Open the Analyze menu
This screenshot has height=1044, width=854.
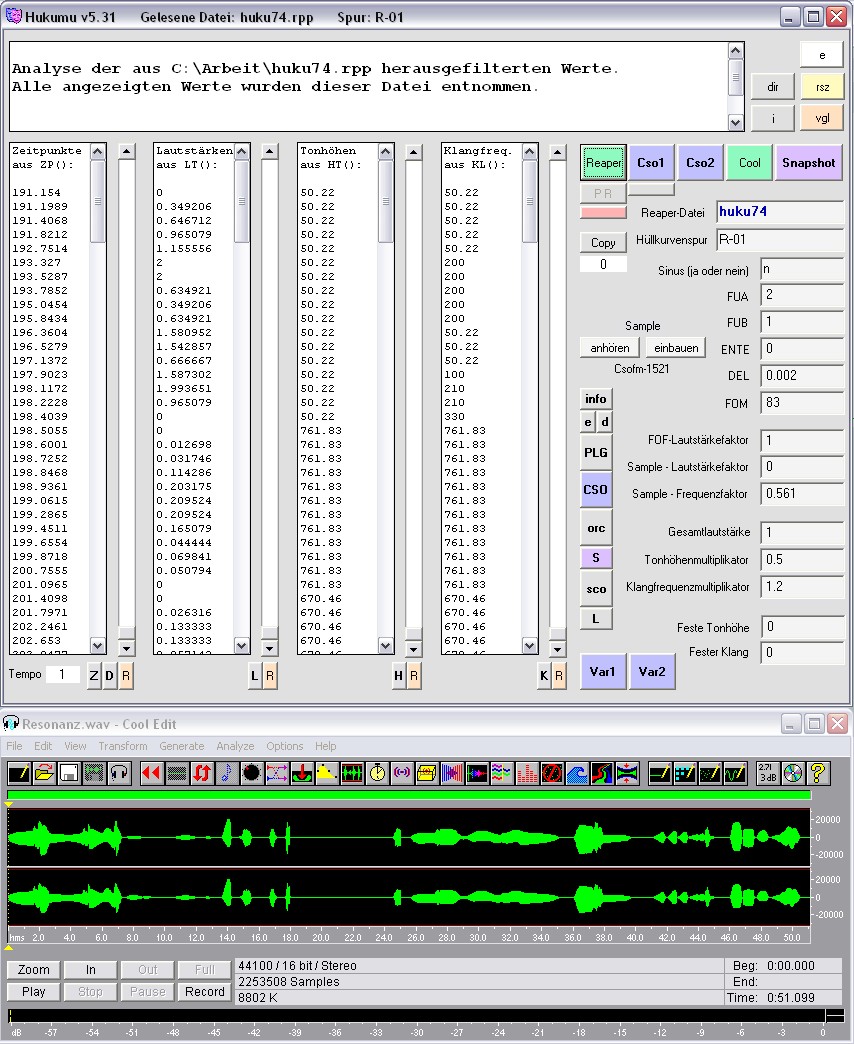235,746
